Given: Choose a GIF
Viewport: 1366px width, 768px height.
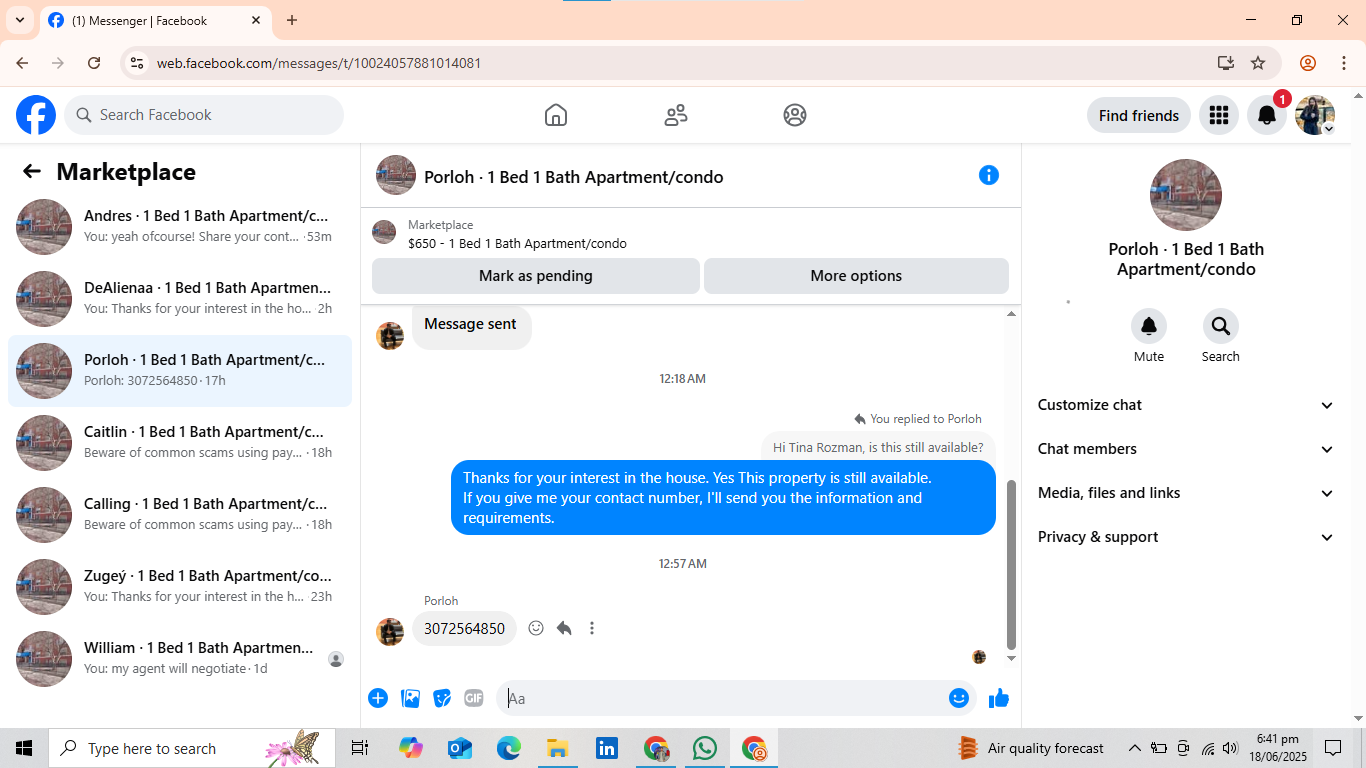Looking at the screenshot, I should (474, 698).
